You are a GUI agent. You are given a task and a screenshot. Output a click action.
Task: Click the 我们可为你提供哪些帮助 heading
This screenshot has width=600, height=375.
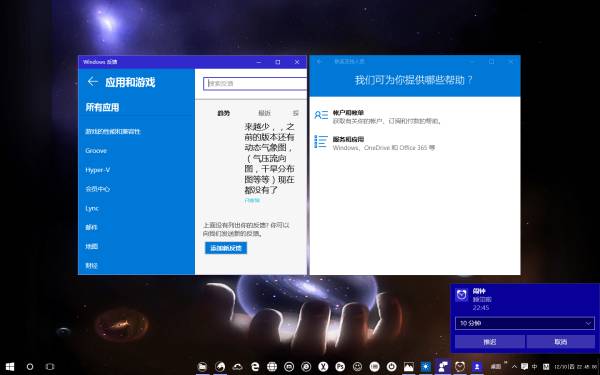click(x=414, y=80)
